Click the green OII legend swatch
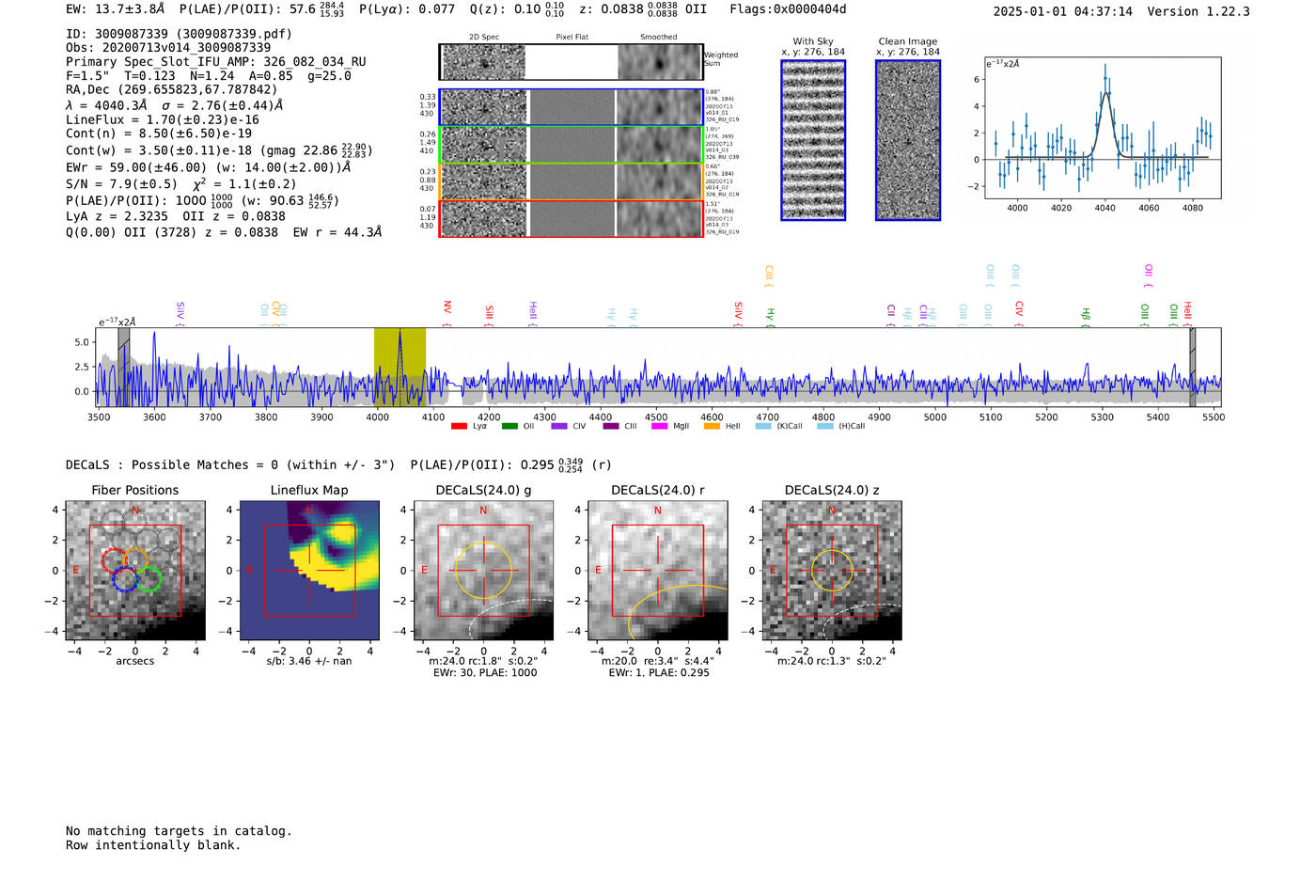 tap(509, 426)
